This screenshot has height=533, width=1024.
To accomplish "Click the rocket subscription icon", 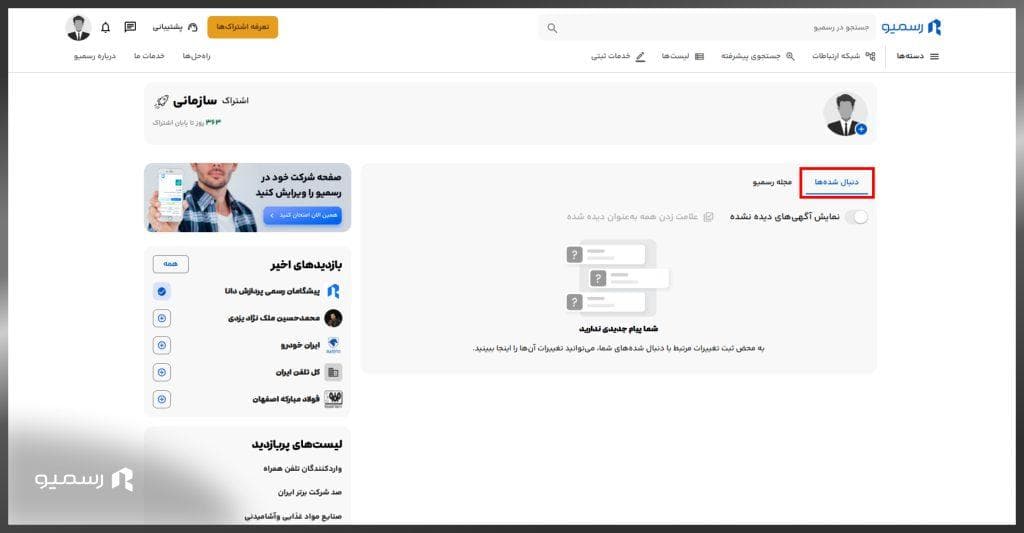I will pos(161,102).
